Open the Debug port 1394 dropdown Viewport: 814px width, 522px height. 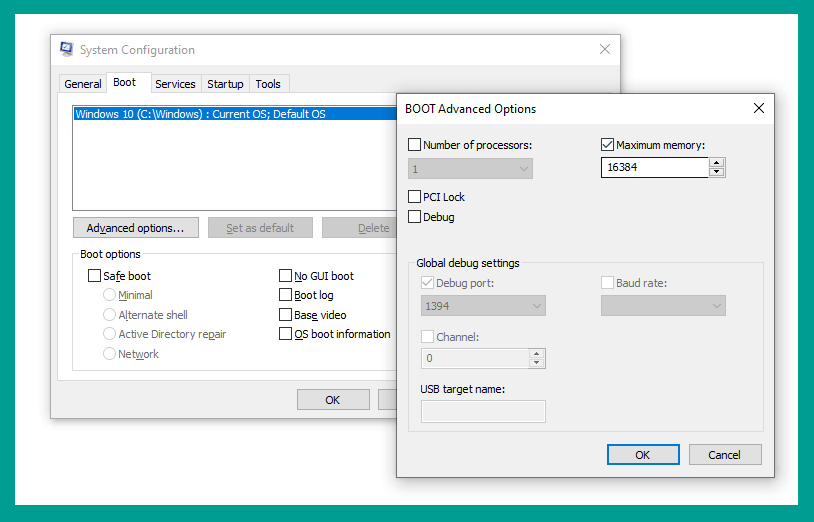[x=483, y=306]
